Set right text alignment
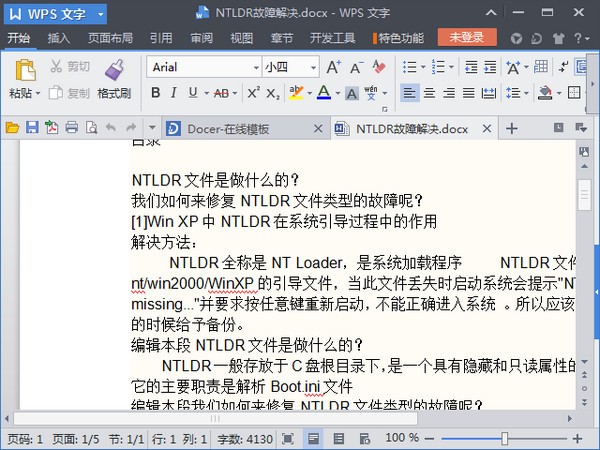600x450 pixels. [x=449, y=93]
